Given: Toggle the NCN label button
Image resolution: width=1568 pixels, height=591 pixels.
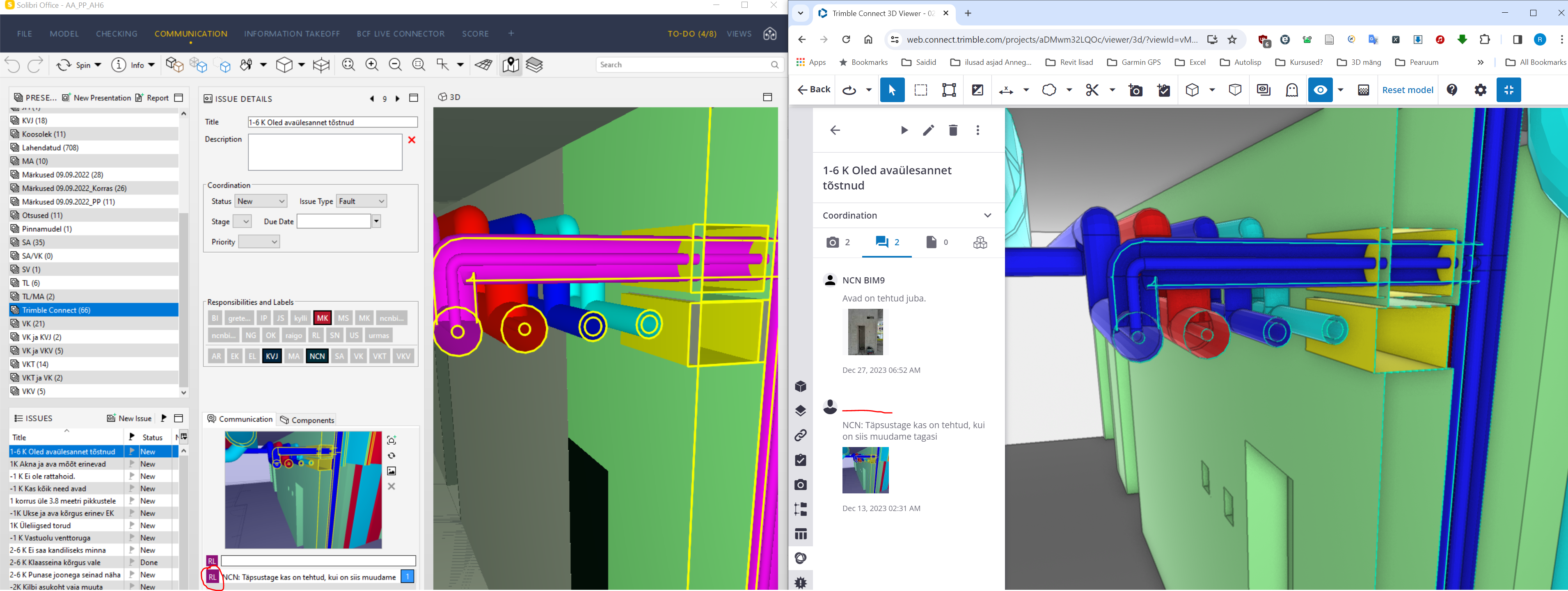Looking at the screenshot, I should click(316, 357).
